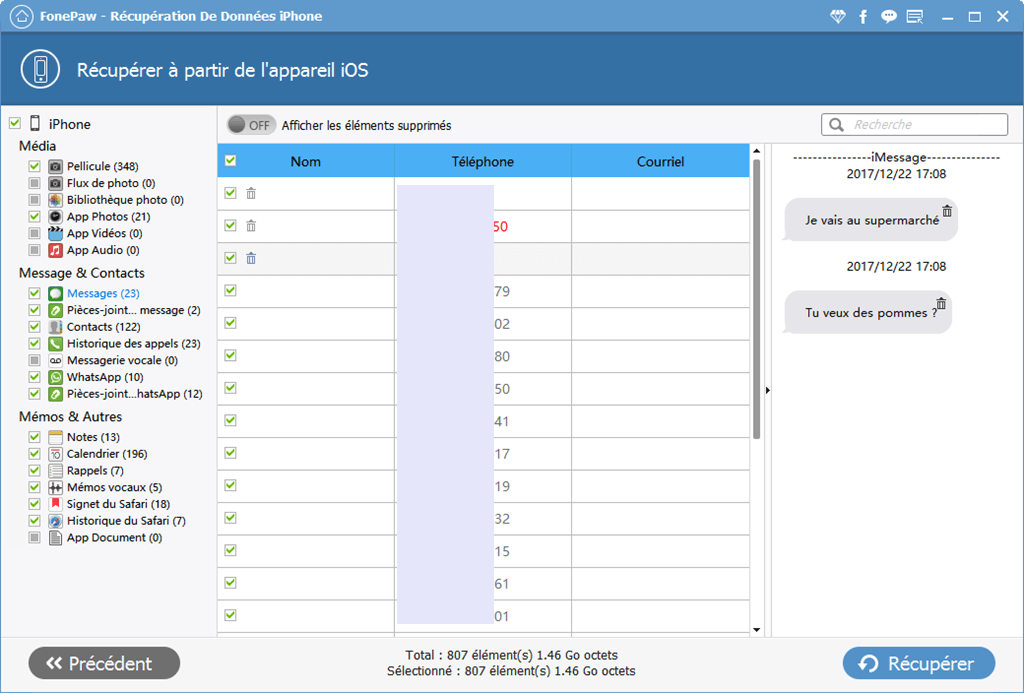This screenshot has height=693, width=1024.
Task: Select Contacts (122) category
Action: click(103, 327)
